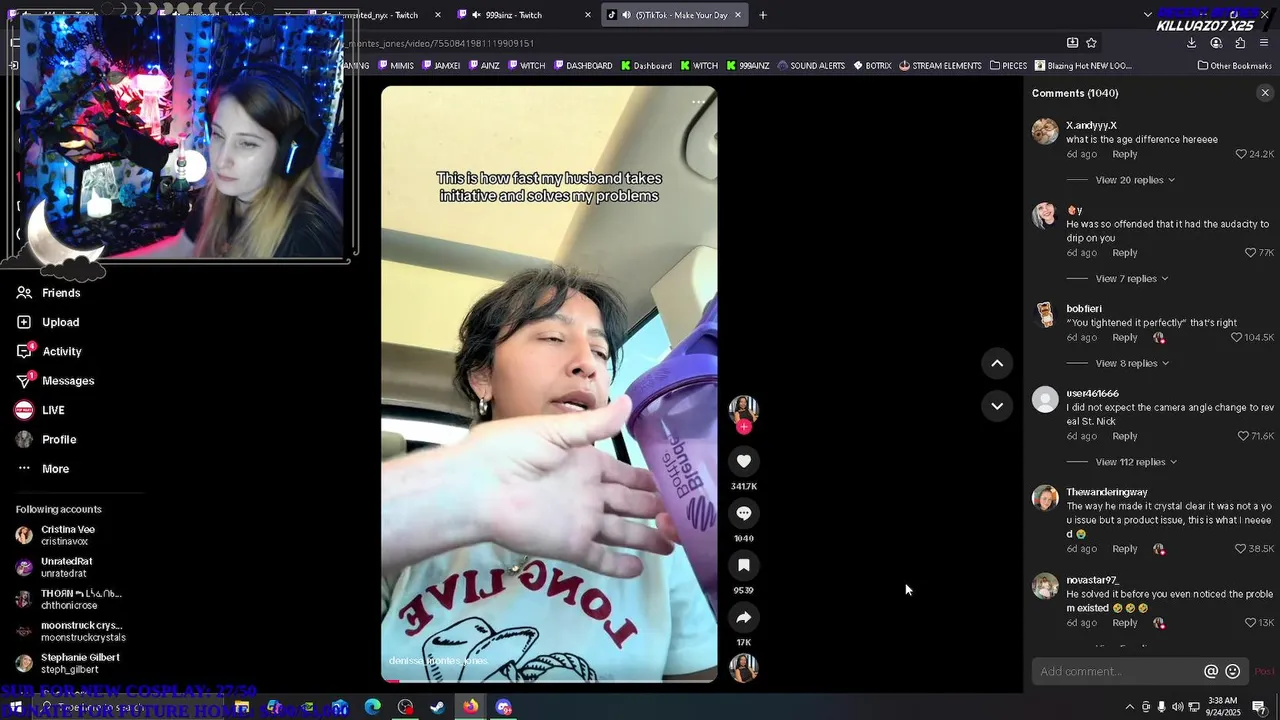Open Discord from the taskbar

tap(503, 707)
